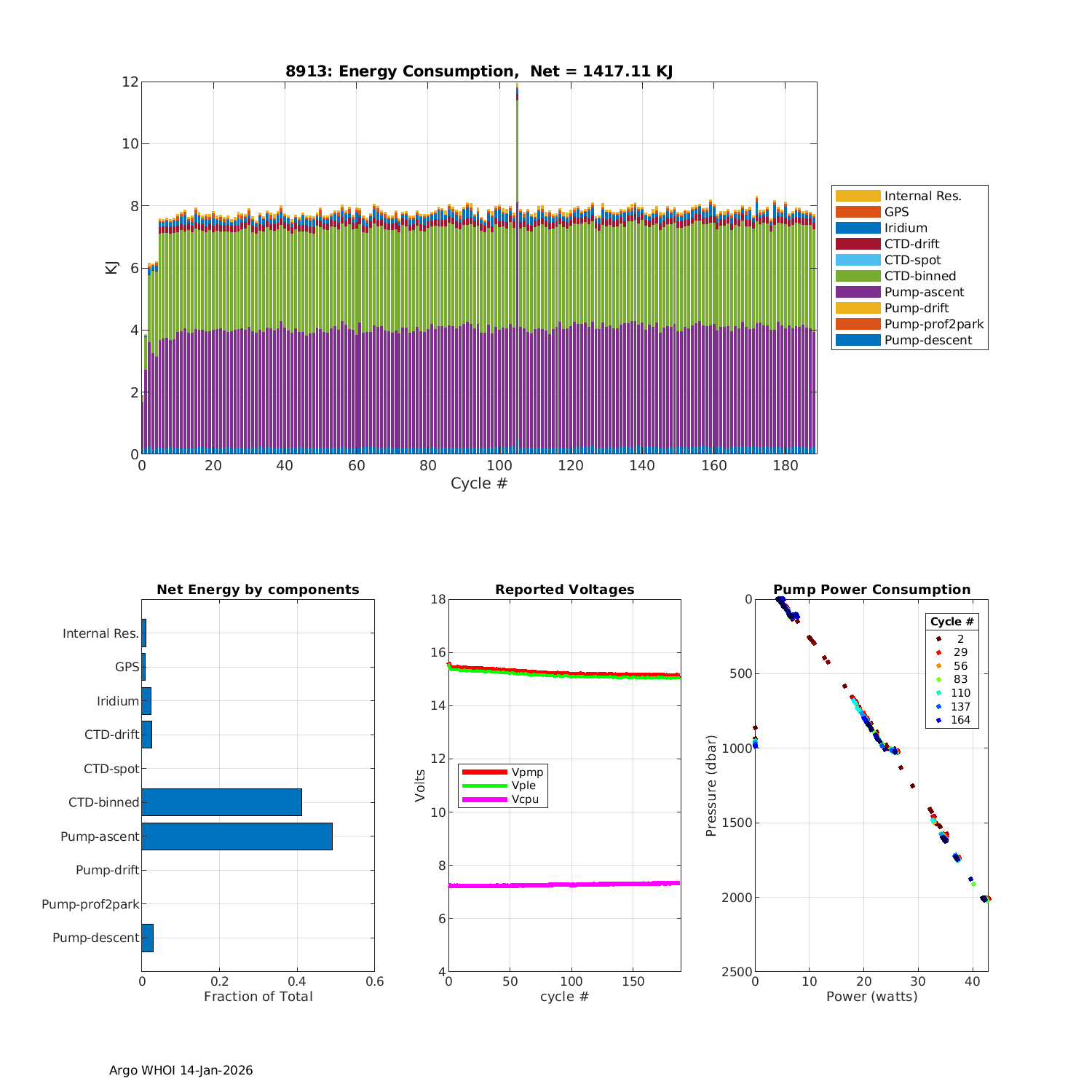Image resolution: width=1092 pixels, height=1092 pixels.
Task: Click the Internal Res. swatch in top legend
Action: pos(858,196)
